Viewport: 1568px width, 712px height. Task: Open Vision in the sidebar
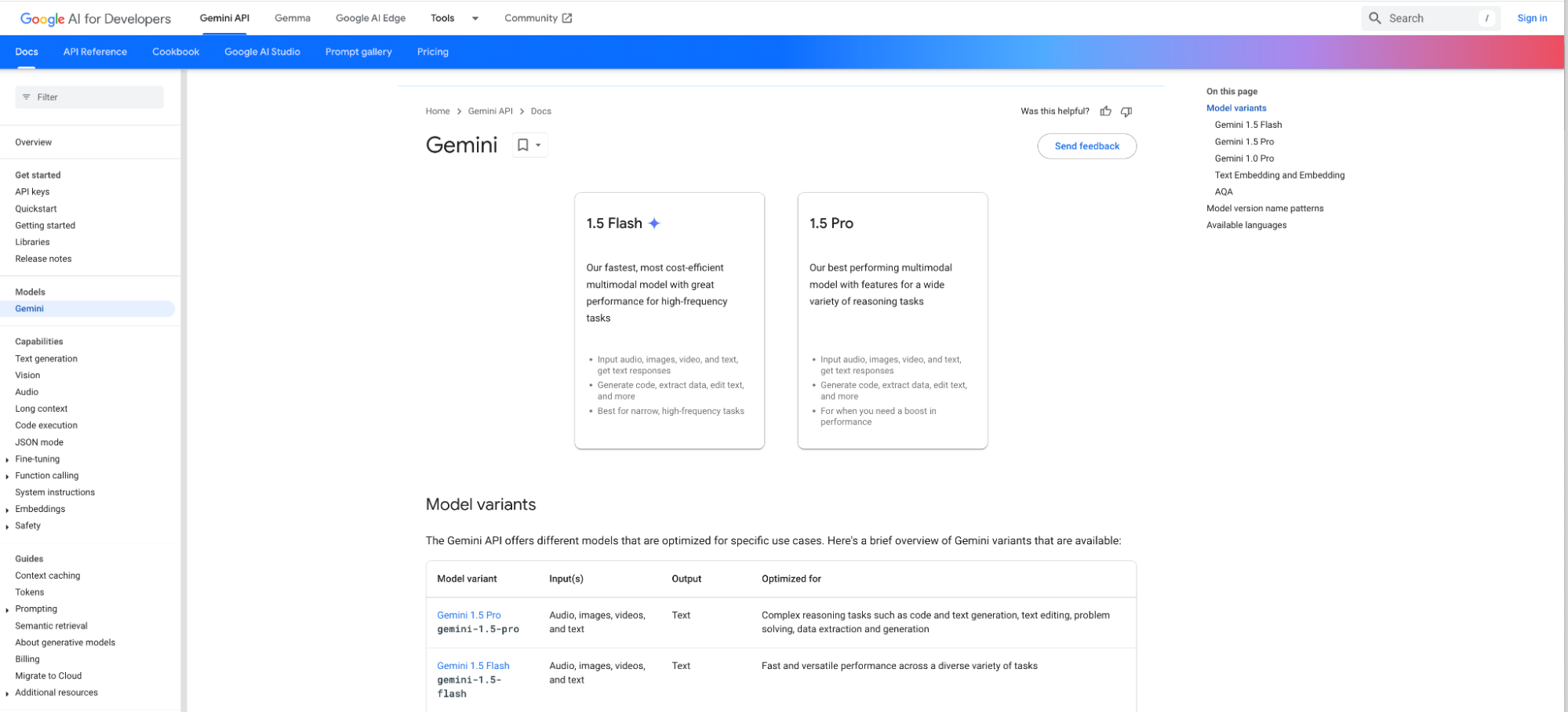(27, 376)
